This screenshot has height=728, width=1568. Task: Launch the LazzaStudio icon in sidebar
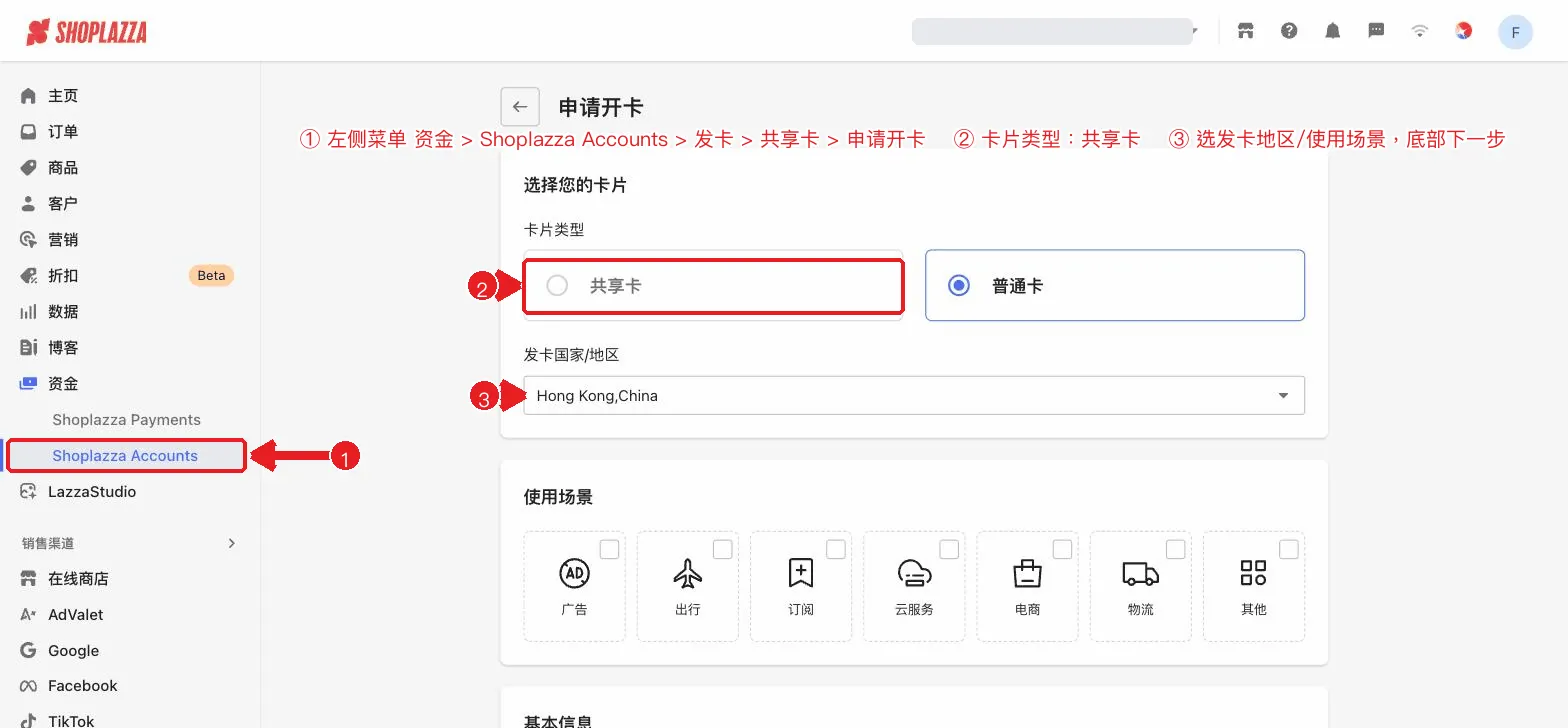pyautogui.click(x=28, y=492)
